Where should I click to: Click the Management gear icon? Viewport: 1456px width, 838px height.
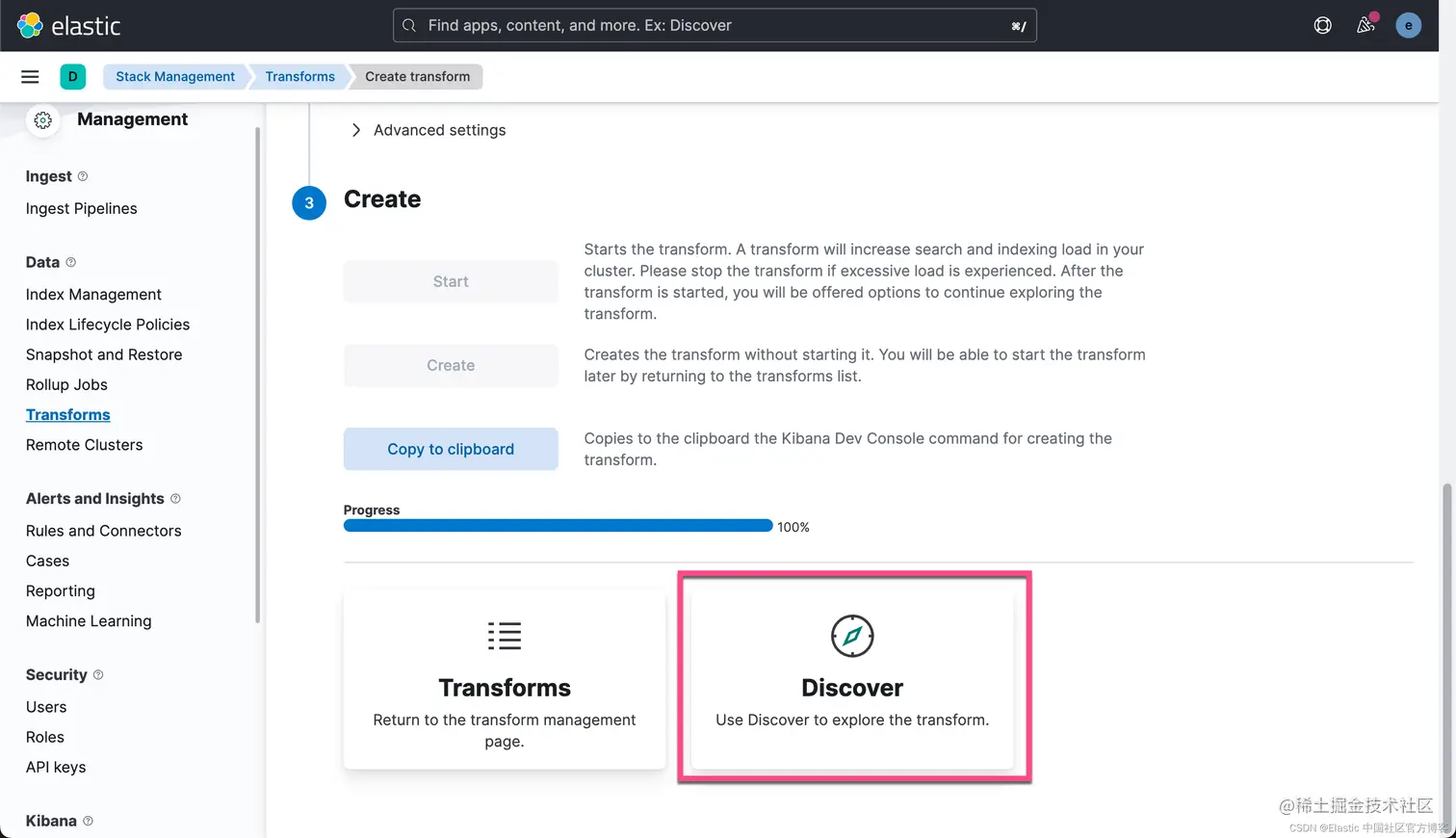coord(42,120)
